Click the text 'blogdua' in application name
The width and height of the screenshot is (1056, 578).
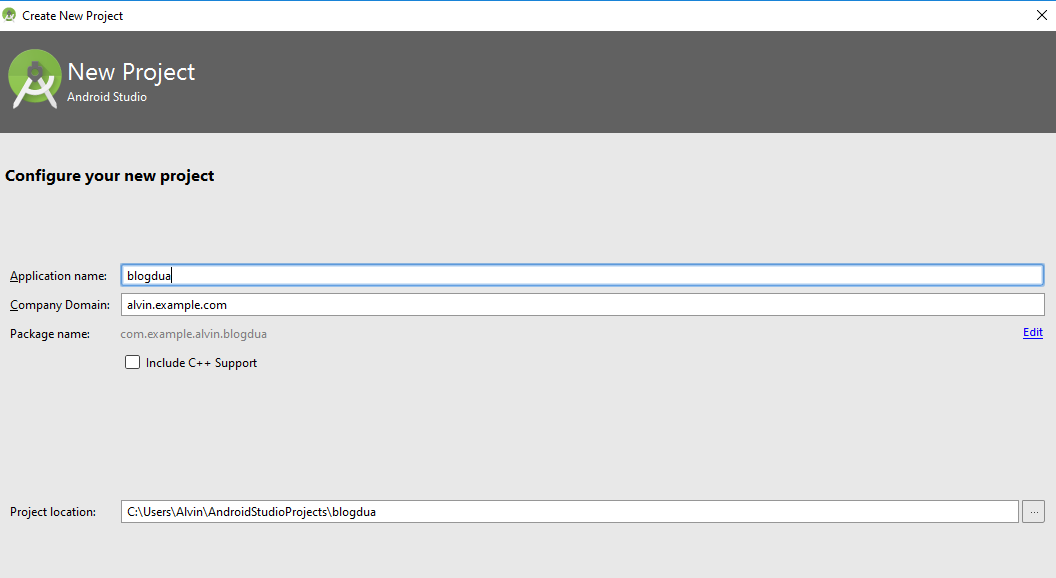click(x=148, y=274)
